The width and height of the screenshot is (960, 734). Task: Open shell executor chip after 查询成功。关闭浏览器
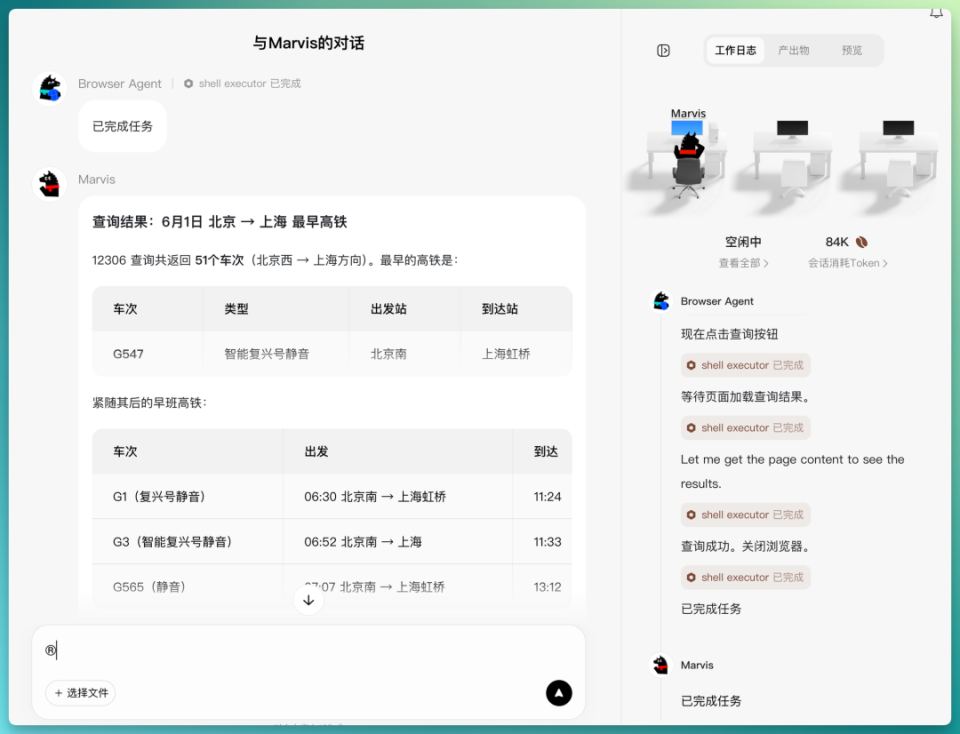(x=746, y=577)
